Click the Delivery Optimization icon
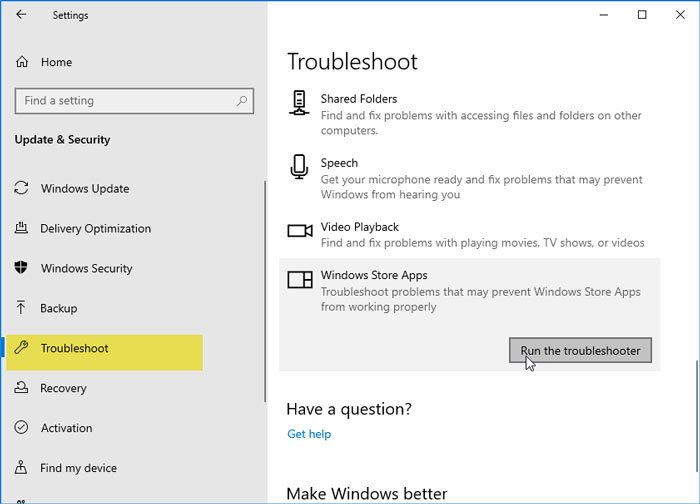This screenshot has height=504, width=700. [x=21, y=228]
